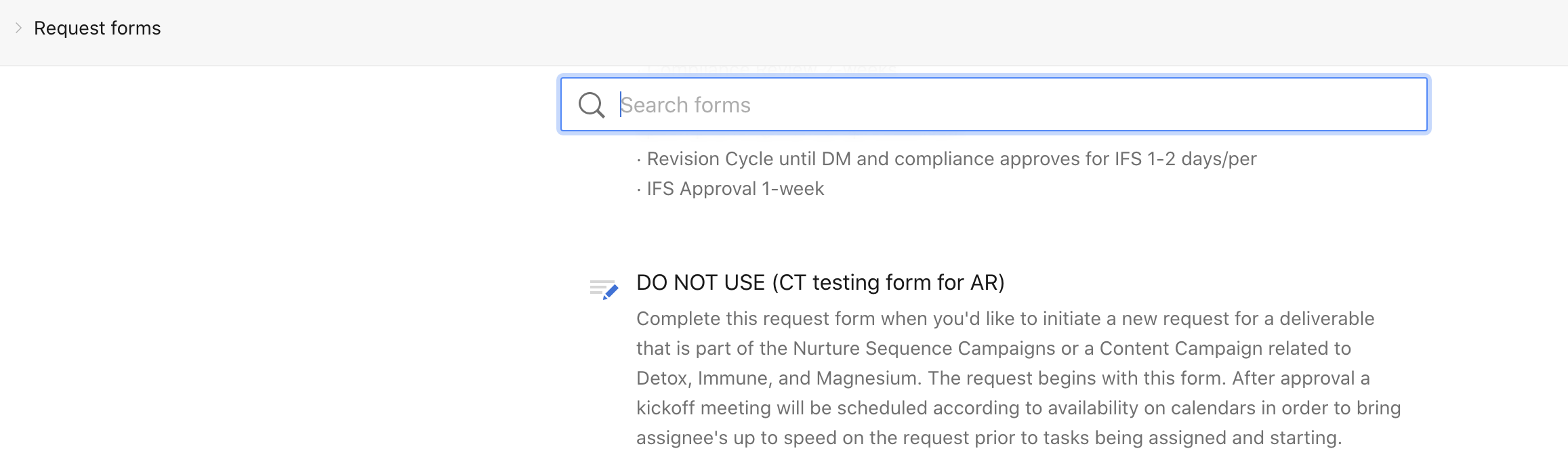The height and width of the screenshot is (455, 1568).
Task: Click the placeholder text 'Search forms'
Action: (x=686, y=105)
